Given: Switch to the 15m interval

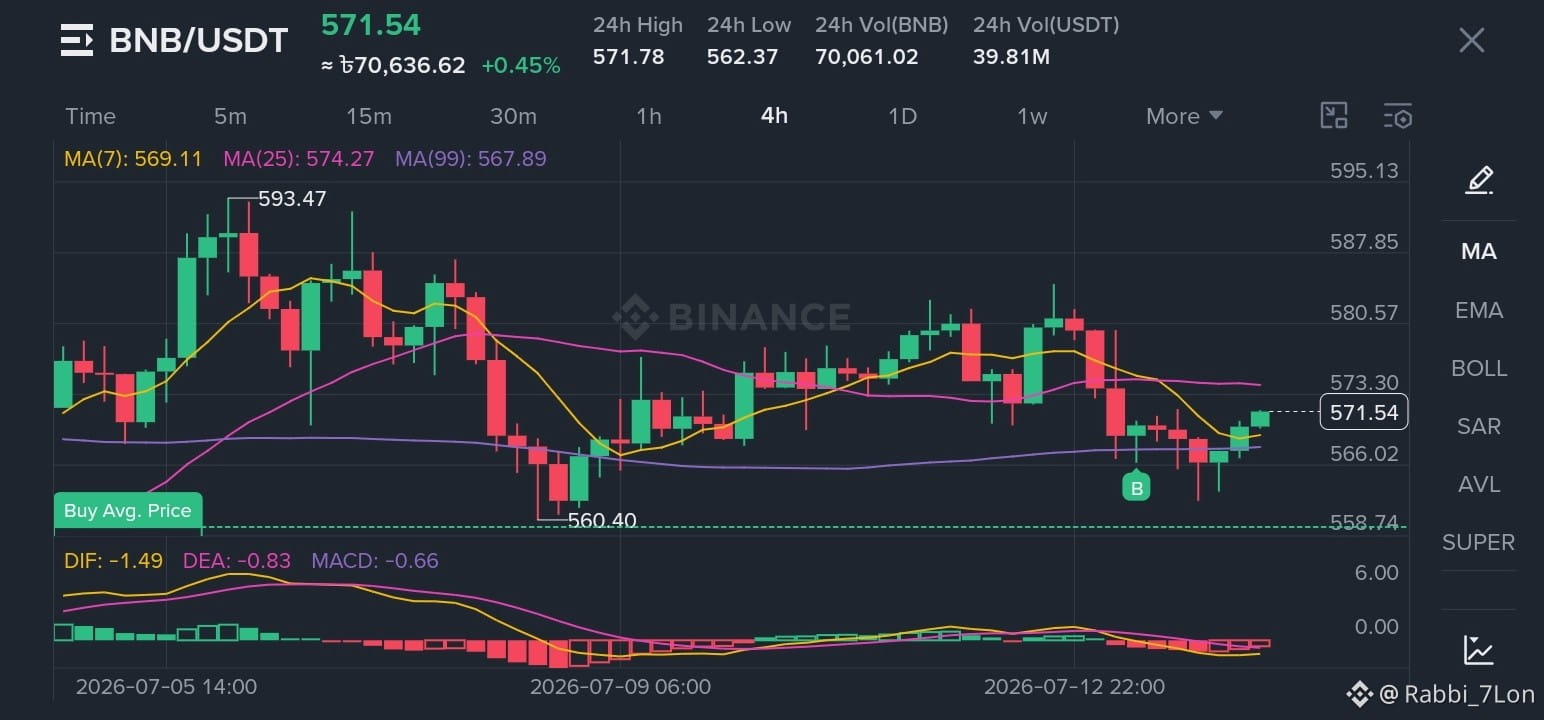Looking at the screenshot, I should (369, 116).
